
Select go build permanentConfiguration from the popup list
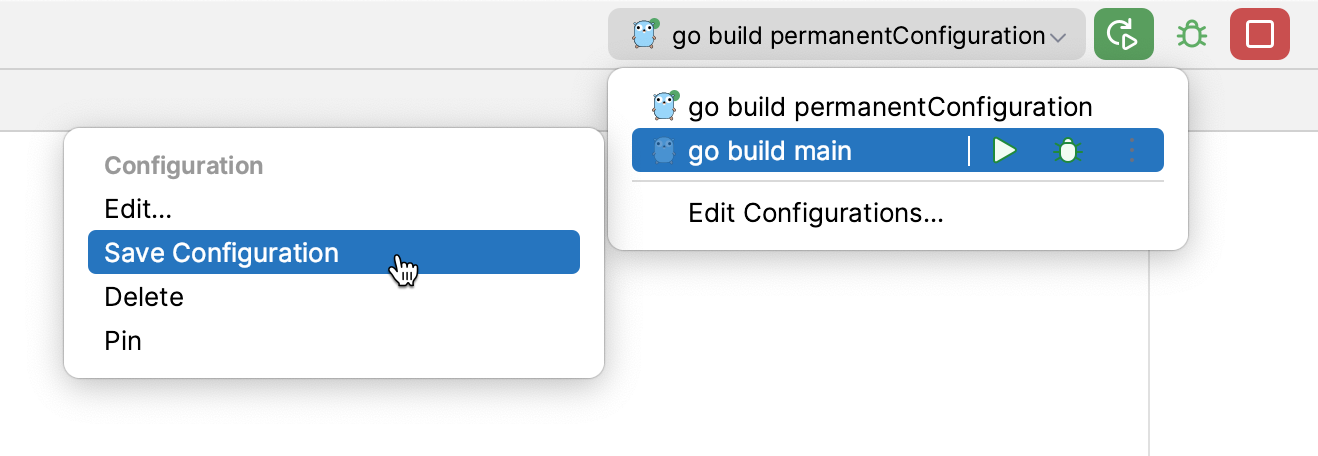pyautogui.click(x=890, y=106)
